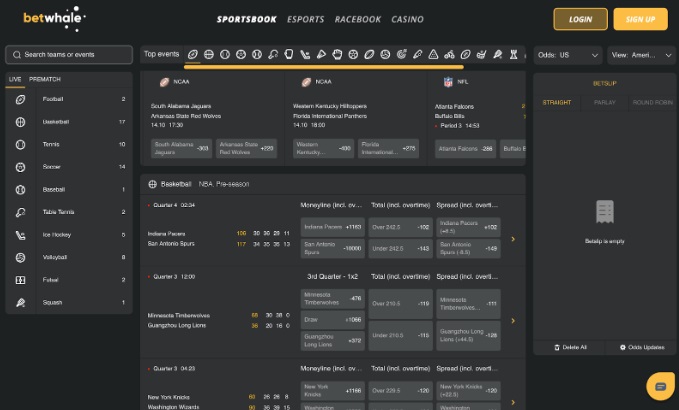The width and height of the screenshot is (679, 410).
Task: Open the Soccer live events
Action: pos(52,166)
